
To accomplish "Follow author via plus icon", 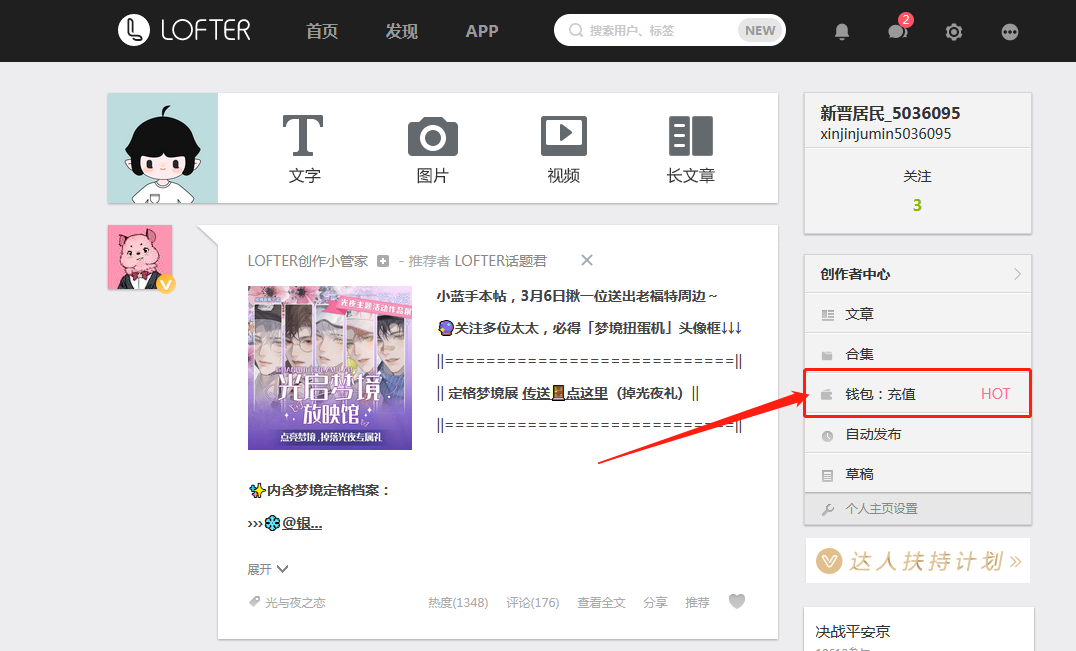I will pos(383,261).
